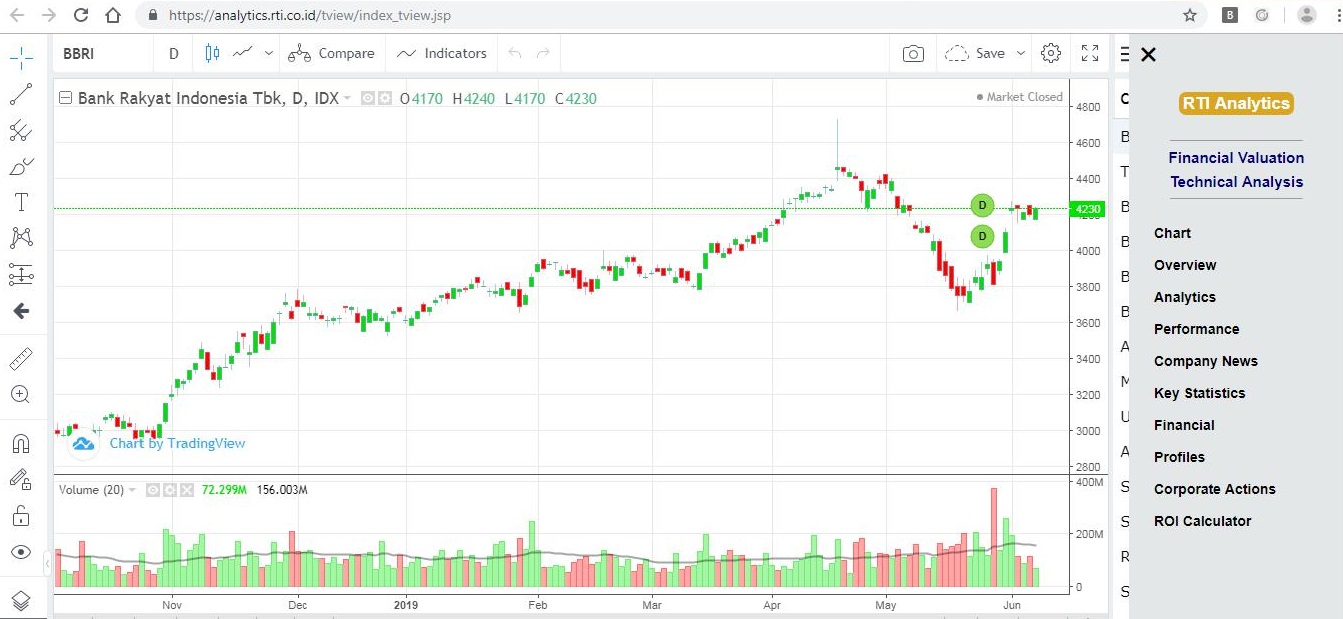Open the Technical Analysis link
The width and height of the screenshot is (1343, 619).
(1236, 182)
